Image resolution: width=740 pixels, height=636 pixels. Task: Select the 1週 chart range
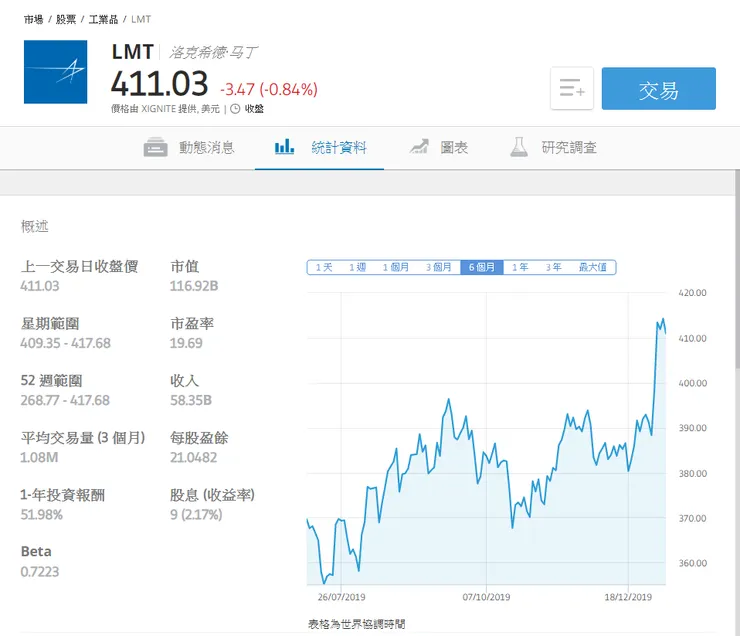357,268
